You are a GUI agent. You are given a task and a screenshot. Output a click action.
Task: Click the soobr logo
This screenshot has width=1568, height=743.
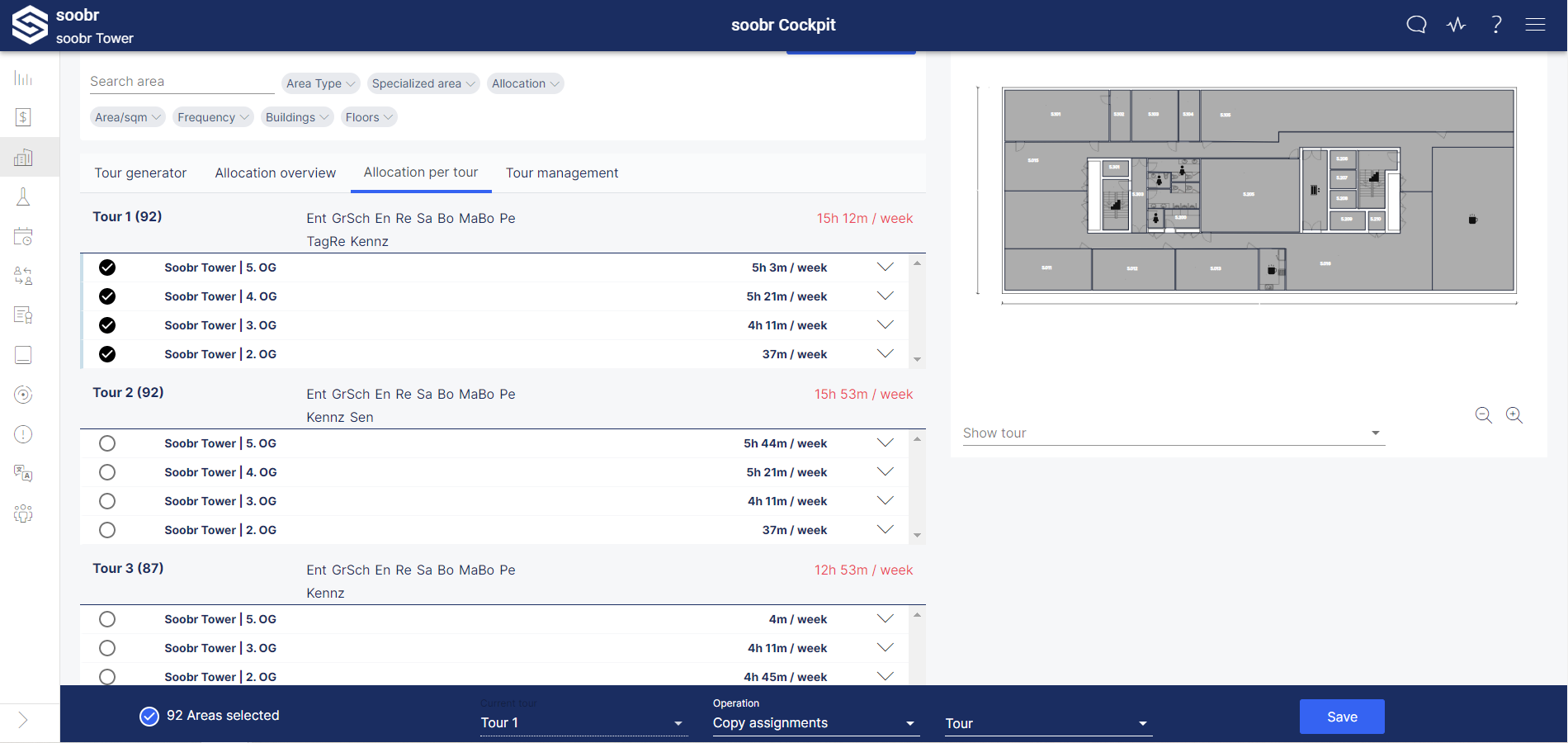tap(30, 25)
